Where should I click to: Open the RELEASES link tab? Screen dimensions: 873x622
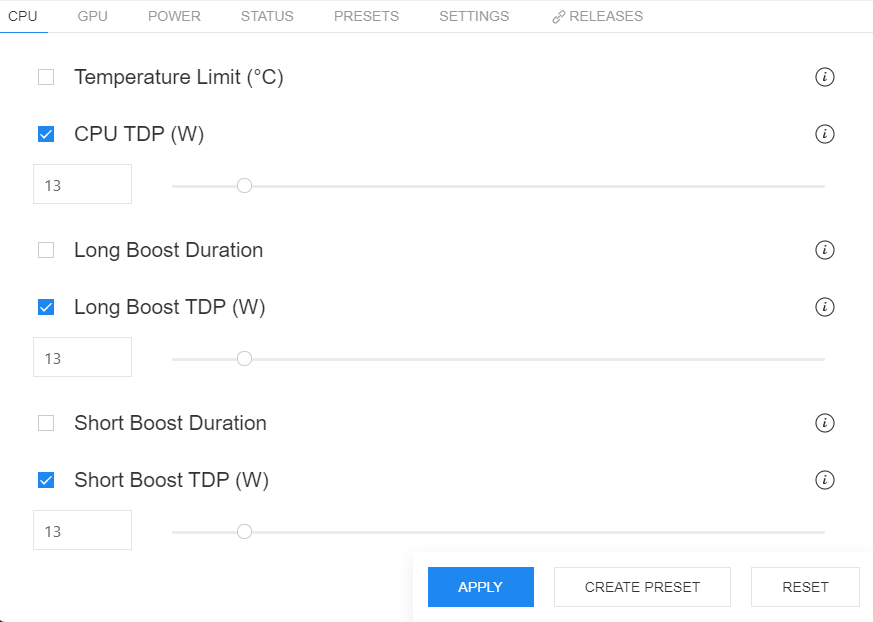(597, 16)
